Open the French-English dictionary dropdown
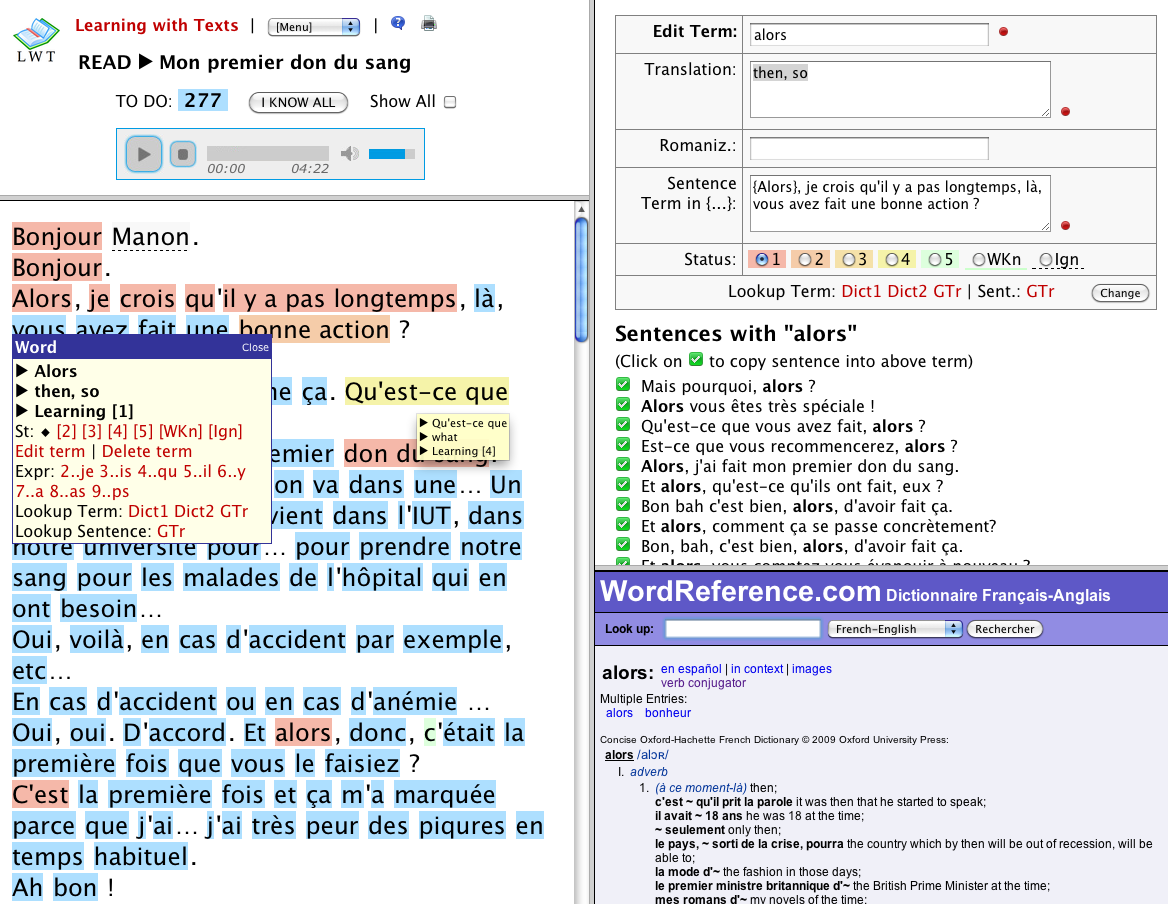 pos(895,629)
